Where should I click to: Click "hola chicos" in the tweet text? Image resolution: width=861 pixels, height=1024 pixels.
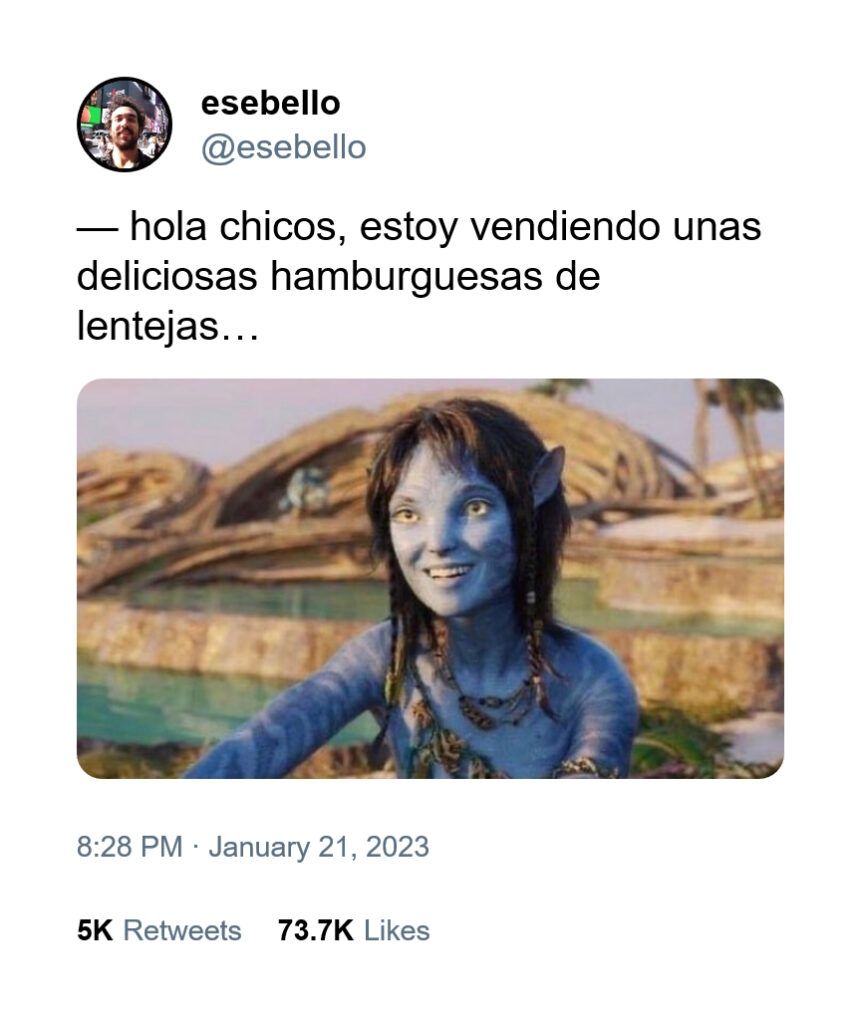click(x=233, y=227)
